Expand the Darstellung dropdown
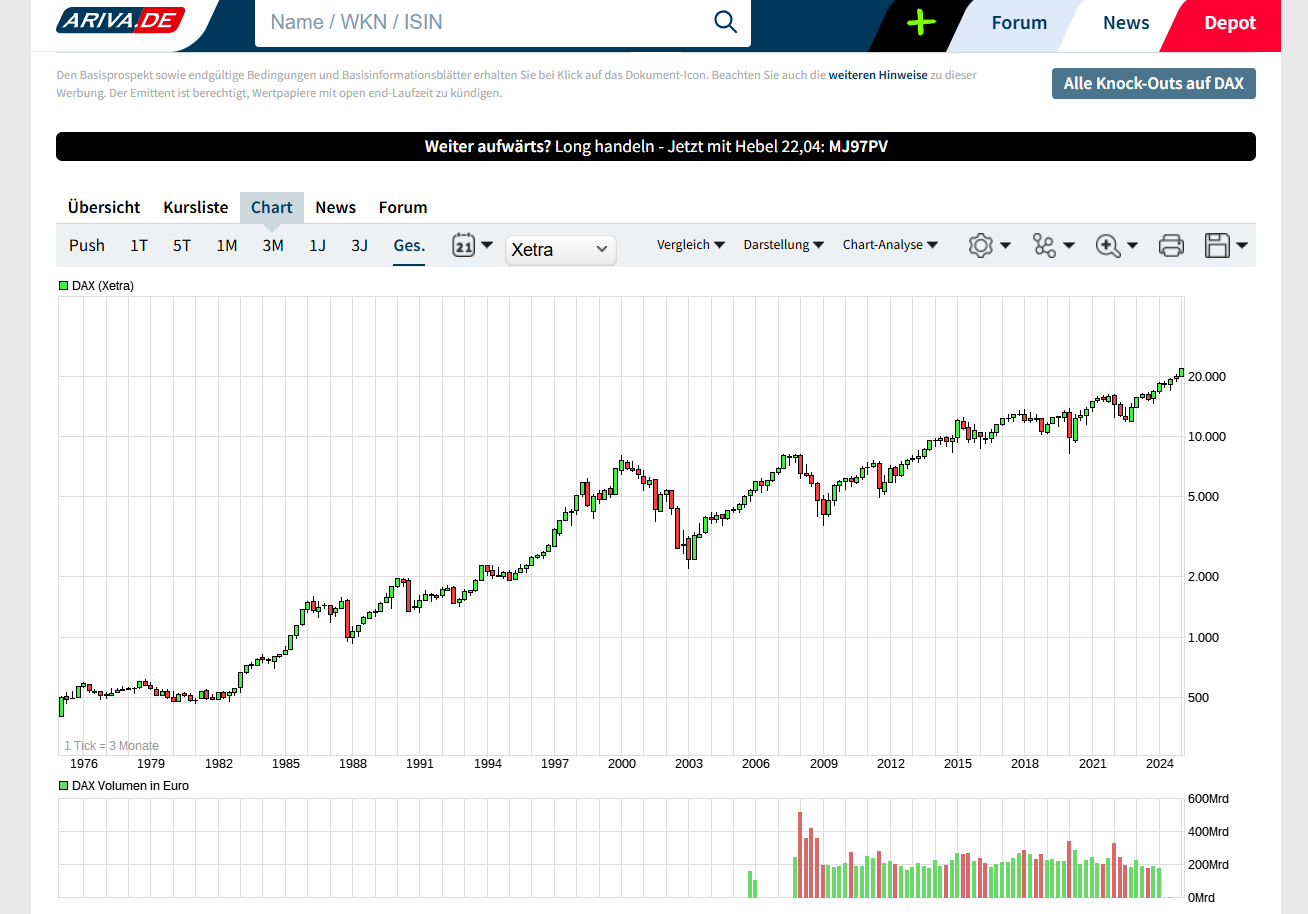The height and width of the screenshot is (914, 1308). pyautogui.click(x=784, y=245)
